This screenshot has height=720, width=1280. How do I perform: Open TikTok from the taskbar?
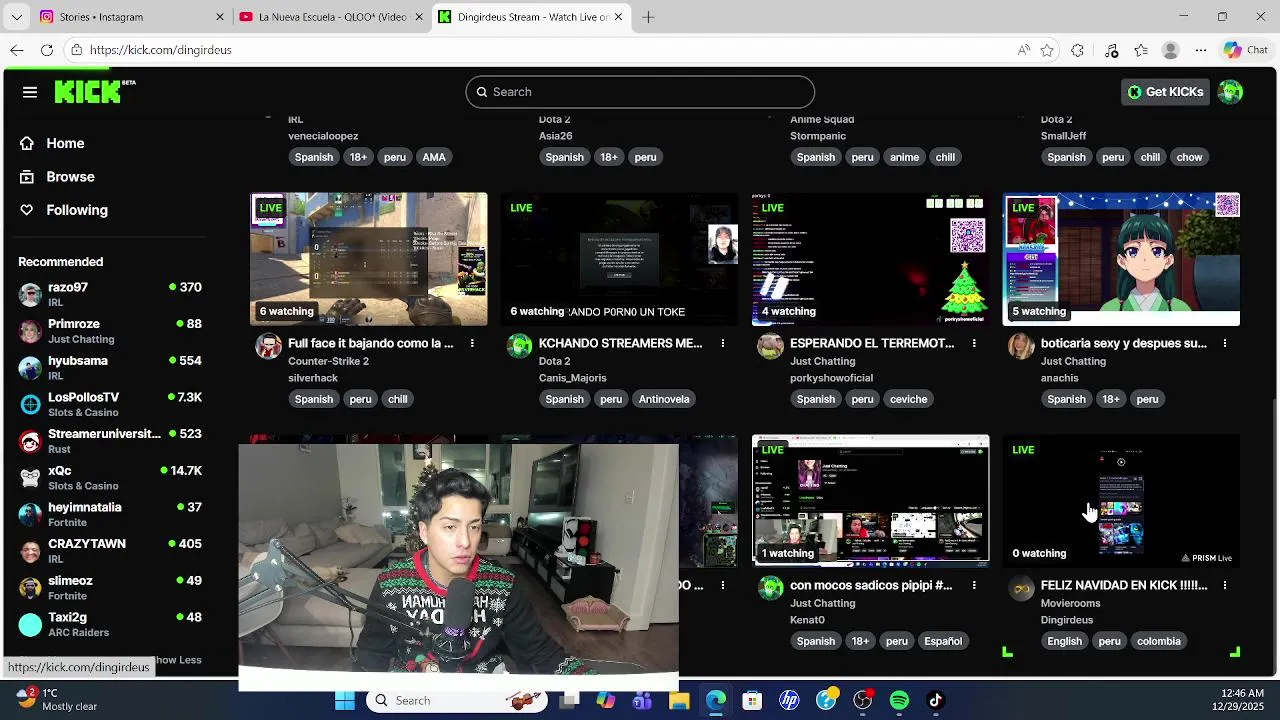pyautogui.click(x=936, y=701)
